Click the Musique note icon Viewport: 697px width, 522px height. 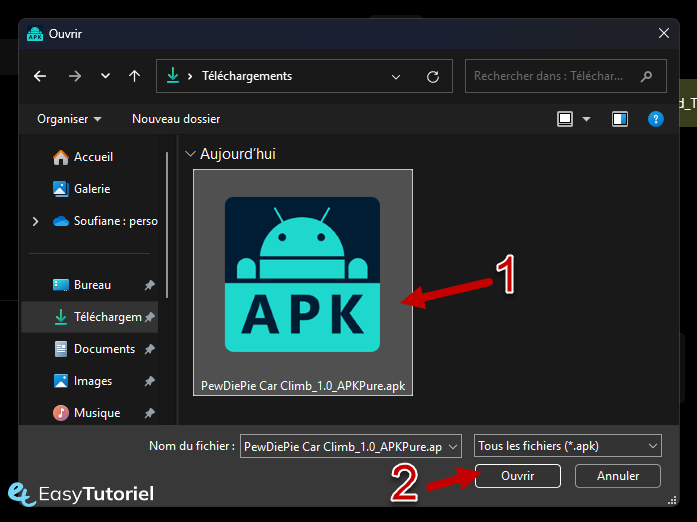pyautogui.click(x=61, y=413)
